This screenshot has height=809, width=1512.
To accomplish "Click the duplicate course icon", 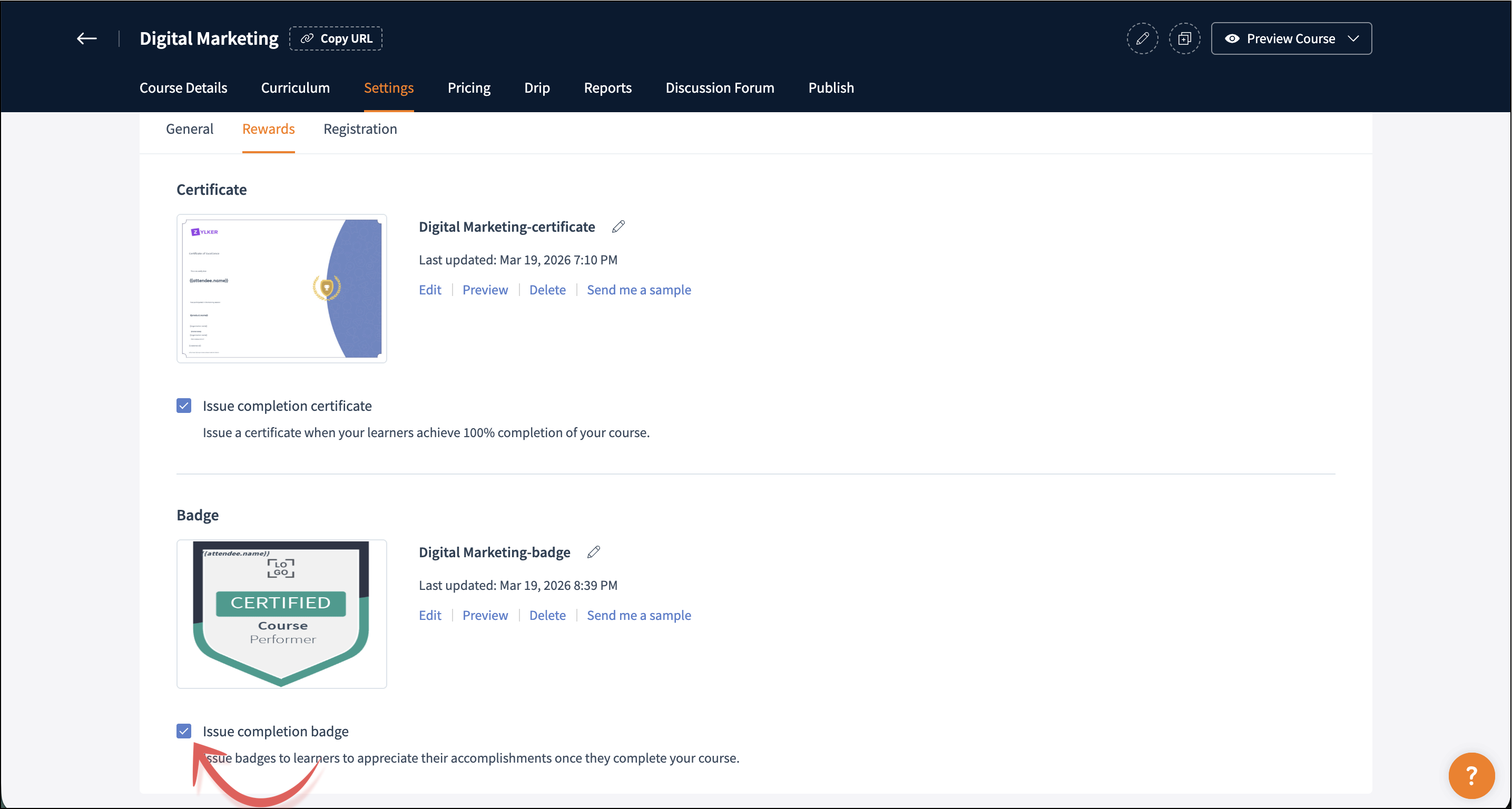I will [1184, 39].
